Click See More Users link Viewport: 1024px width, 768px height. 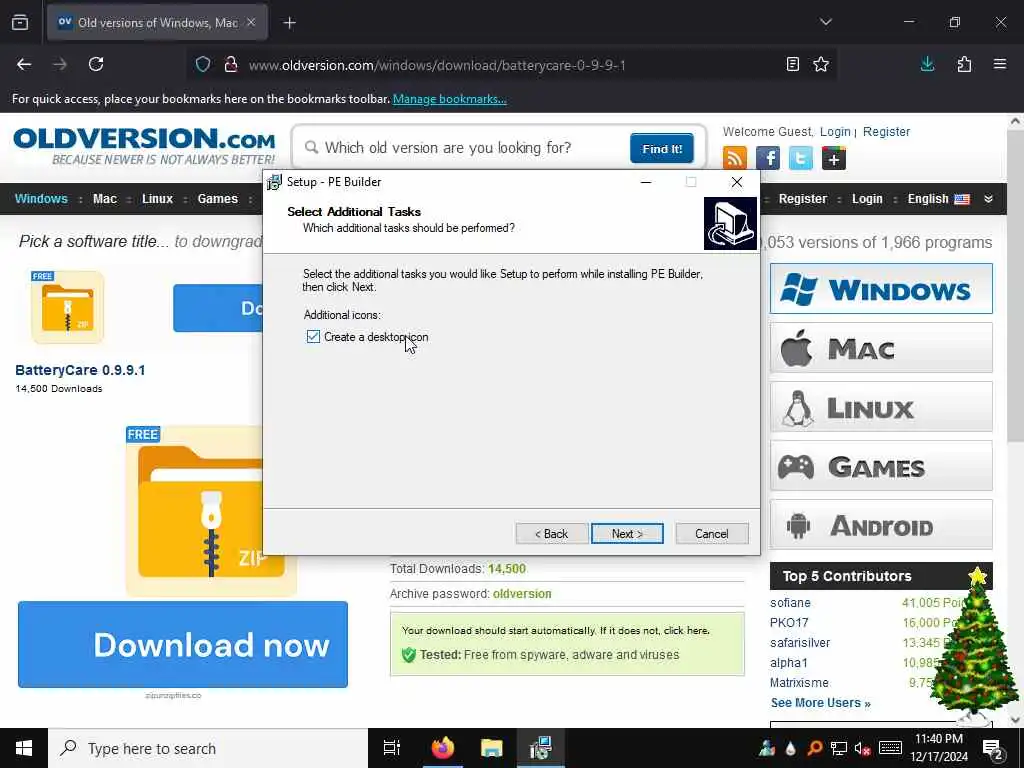pos(820,703)
